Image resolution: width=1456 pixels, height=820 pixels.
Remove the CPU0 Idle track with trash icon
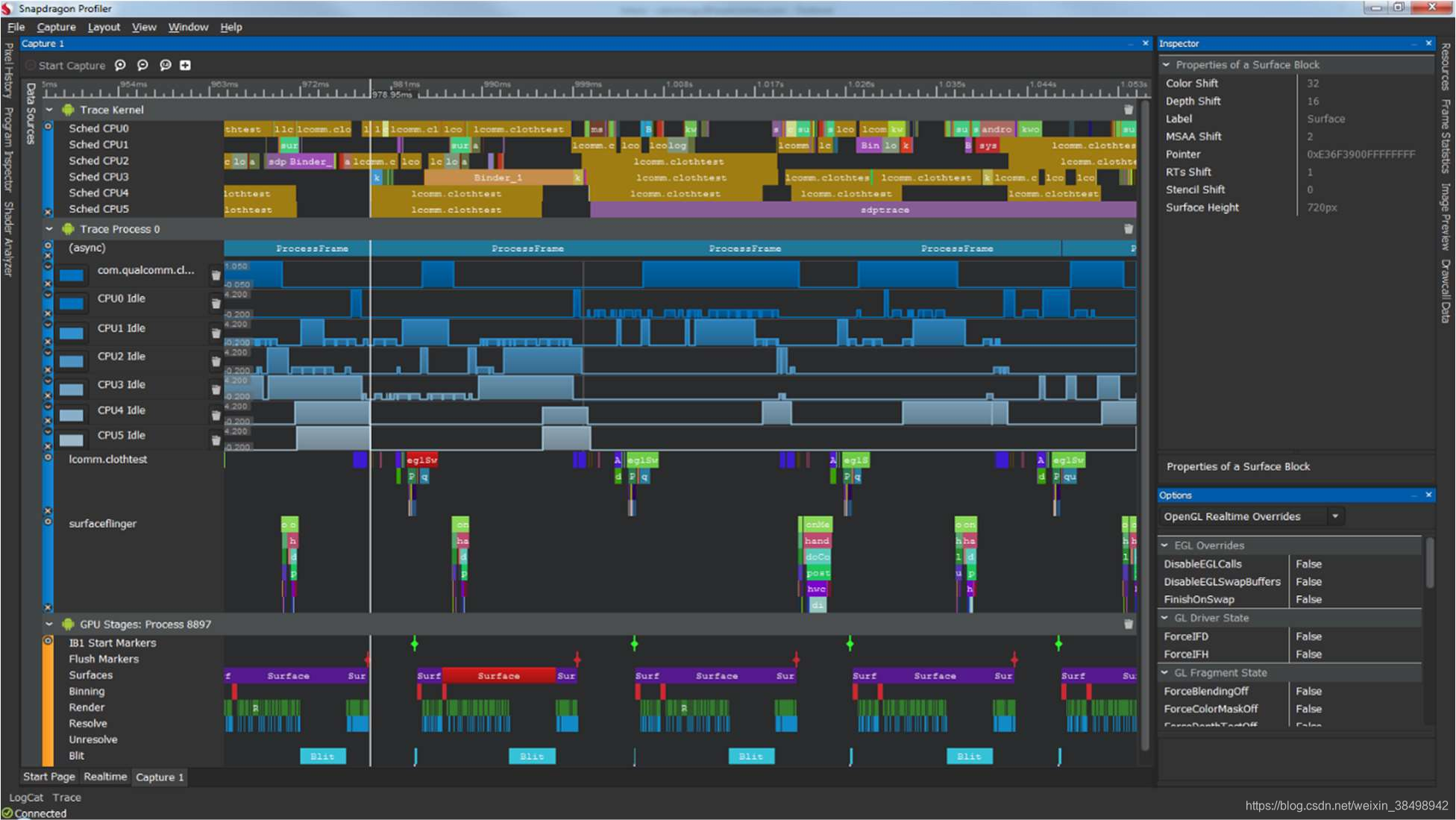[x=216, y=304]
